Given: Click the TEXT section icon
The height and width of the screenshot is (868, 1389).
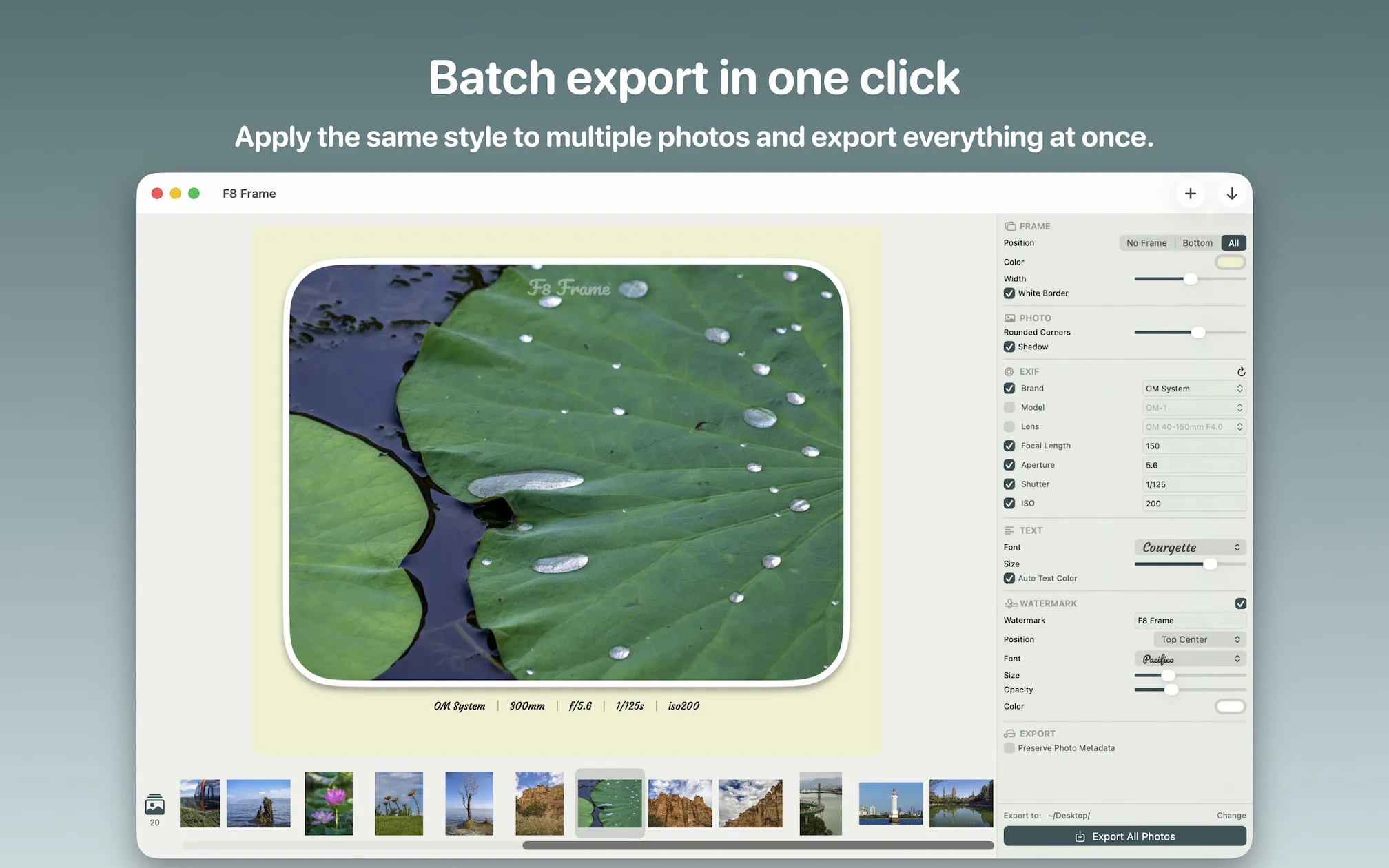Looking at the screenshot, I should pos(1009,530).
